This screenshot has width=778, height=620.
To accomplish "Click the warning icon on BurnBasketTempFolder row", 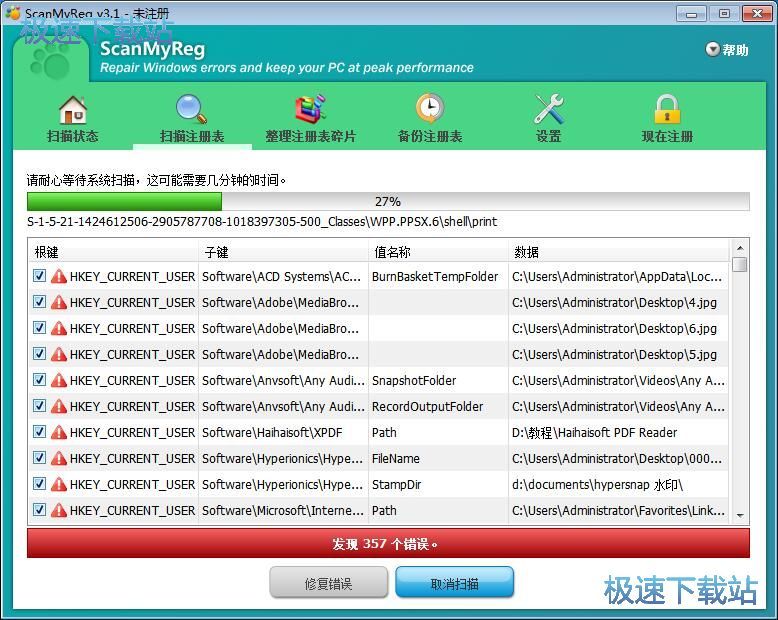I will coord(59,277).
